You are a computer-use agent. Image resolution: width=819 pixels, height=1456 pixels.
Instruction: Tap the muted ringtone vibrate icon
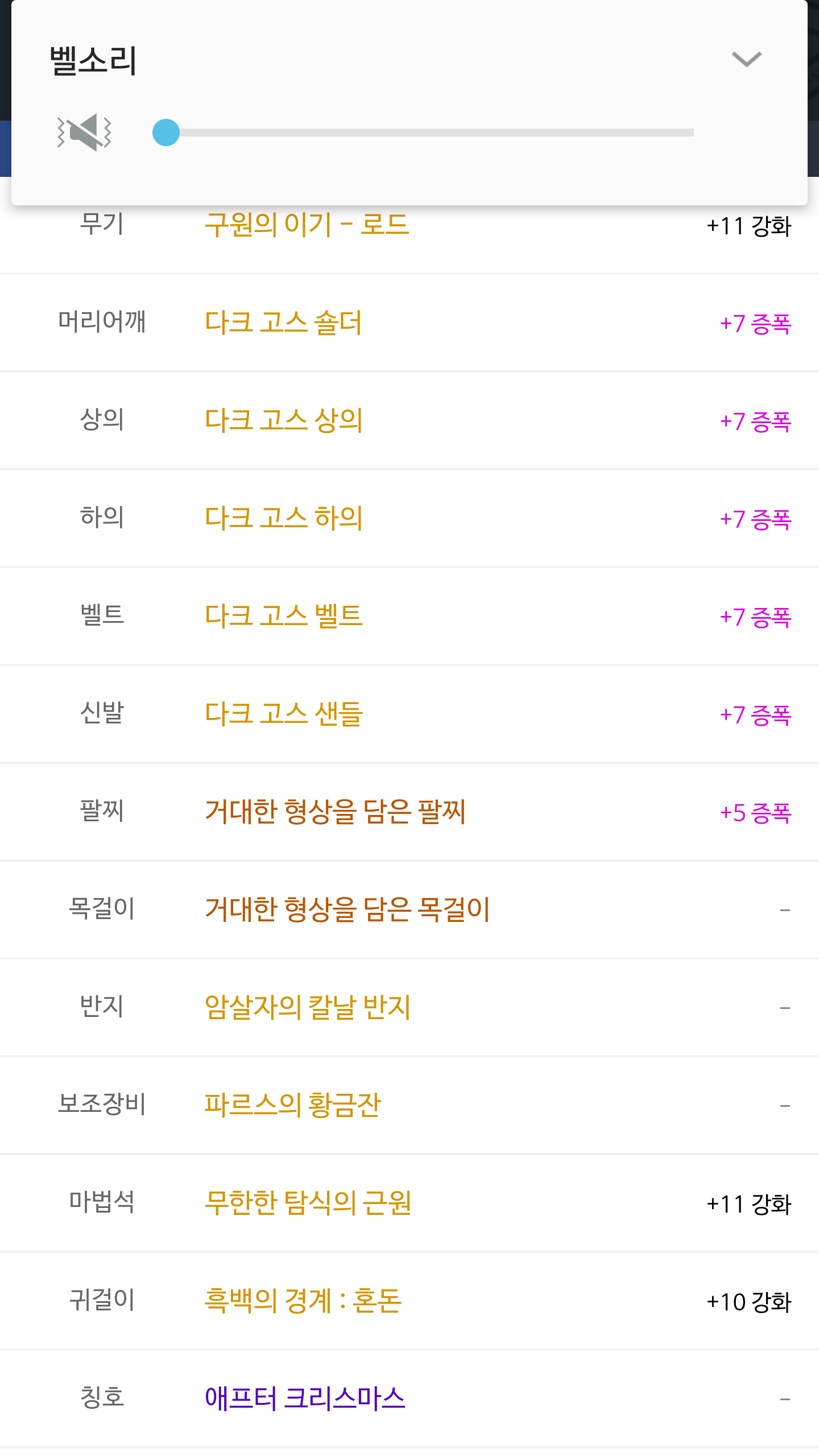pyautogui.click(x=84, y=133)
